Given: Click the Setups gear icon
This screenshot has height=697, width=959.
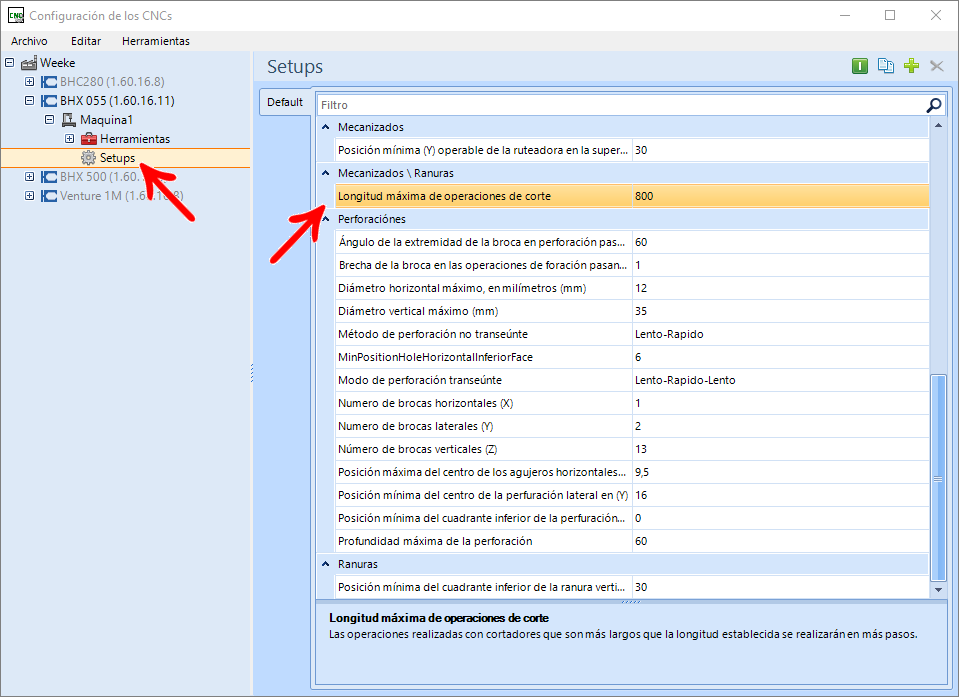Looking at the screenshot, I should point(89,158).
